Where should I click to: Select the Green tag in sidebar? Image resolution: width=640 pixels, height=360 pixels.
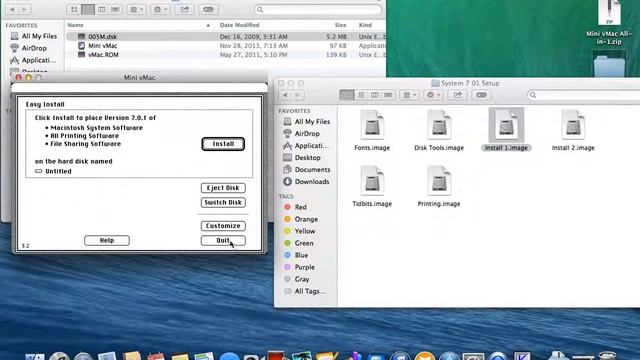click(299, 243)
